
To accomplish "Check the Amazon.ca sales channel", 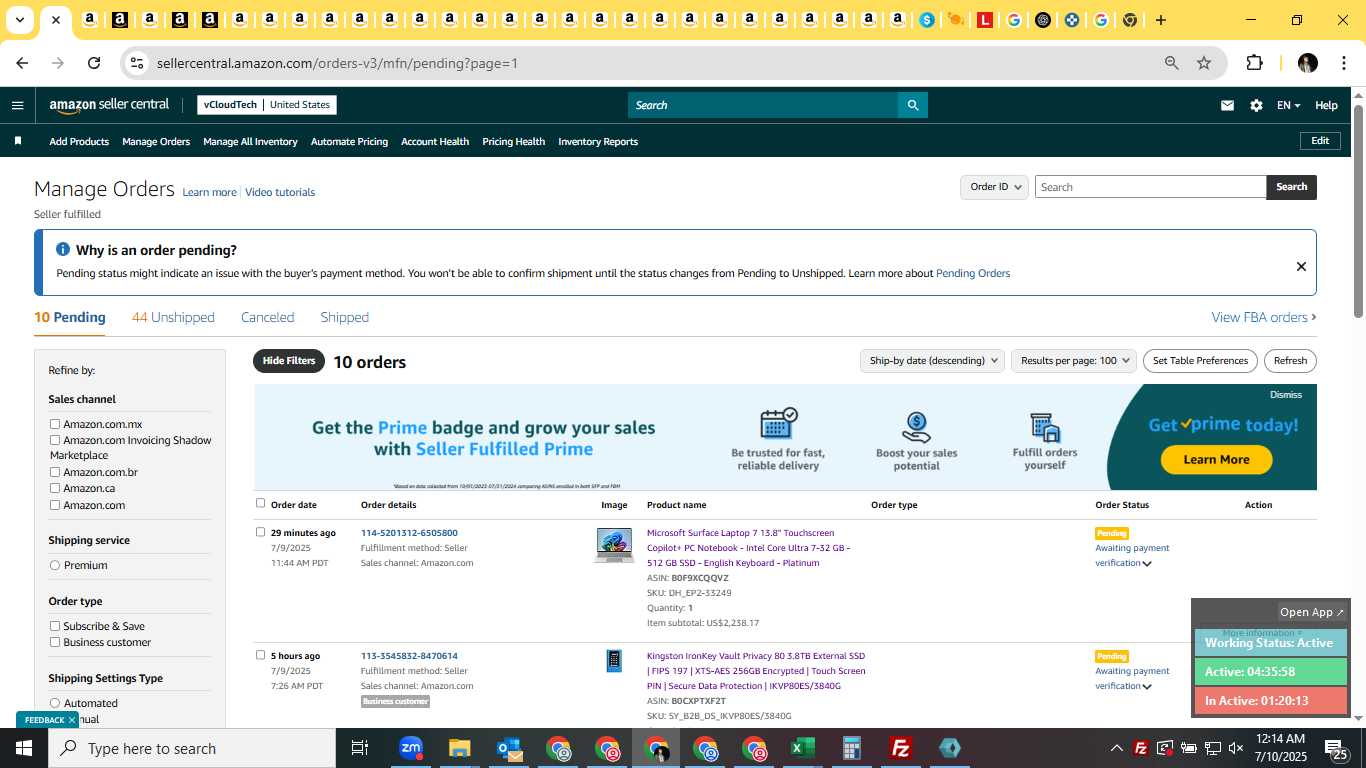I will tap(55, 488).
